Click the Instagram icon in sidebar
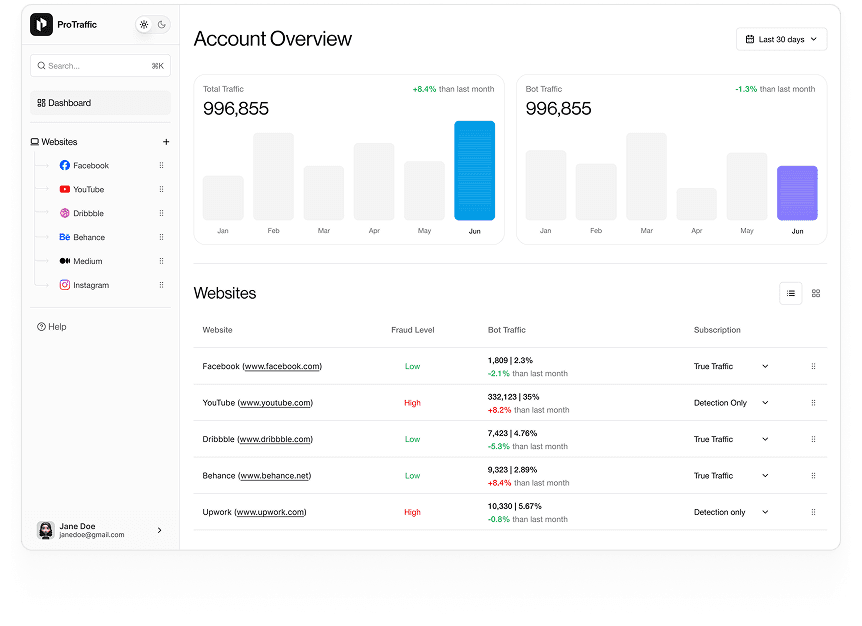Screen dimensions: 862x626 click(65, 286)
